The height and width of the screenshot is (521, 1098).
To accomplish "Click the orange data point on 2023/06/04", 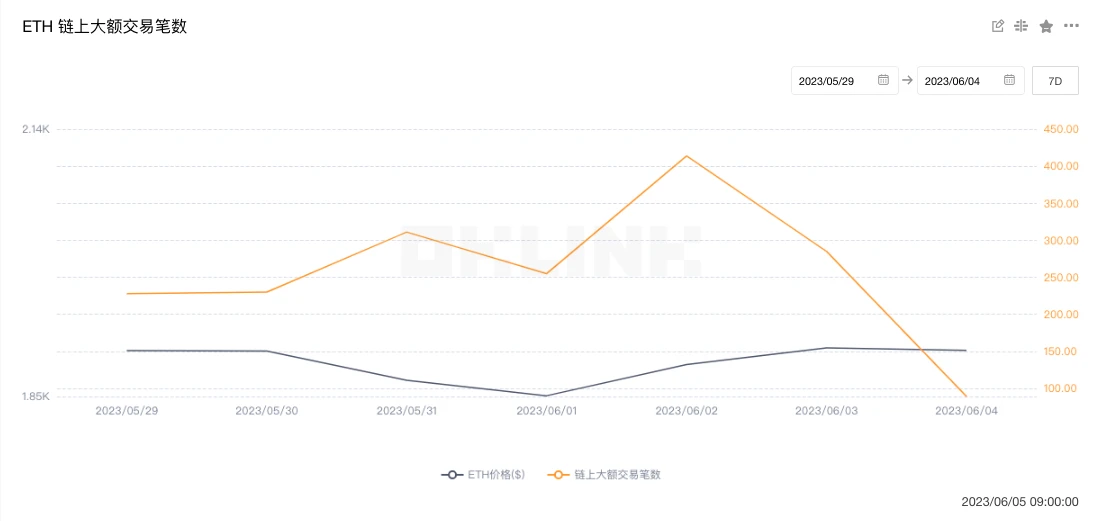I will point(966,396).
